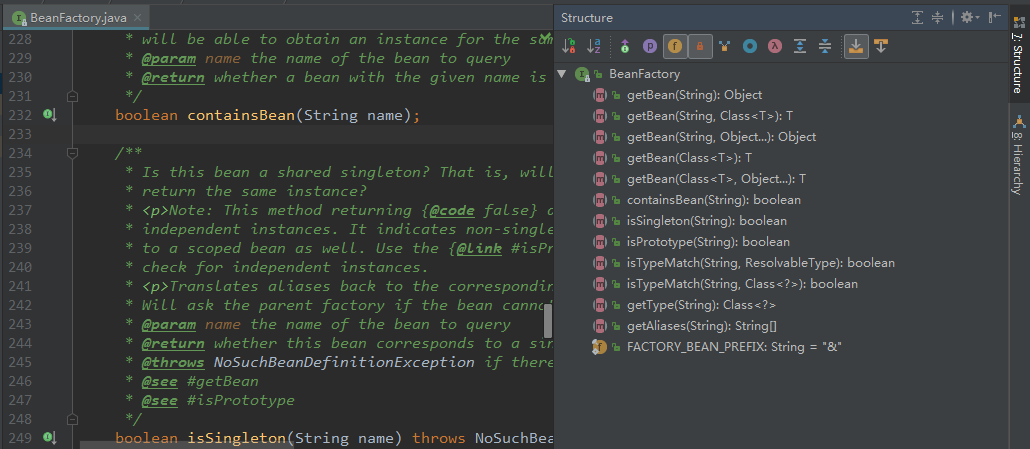Click the Show Properties 'p' icon
Viewport: 1030px width, 449px height.
coord(650,46)
